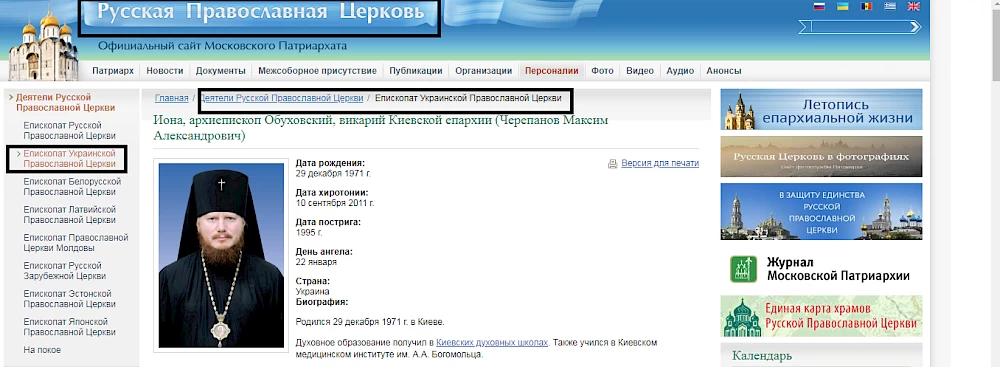The image size is (1000, 367).
Task: Switch language via the Greek flag
Action: tap(890, 6)
